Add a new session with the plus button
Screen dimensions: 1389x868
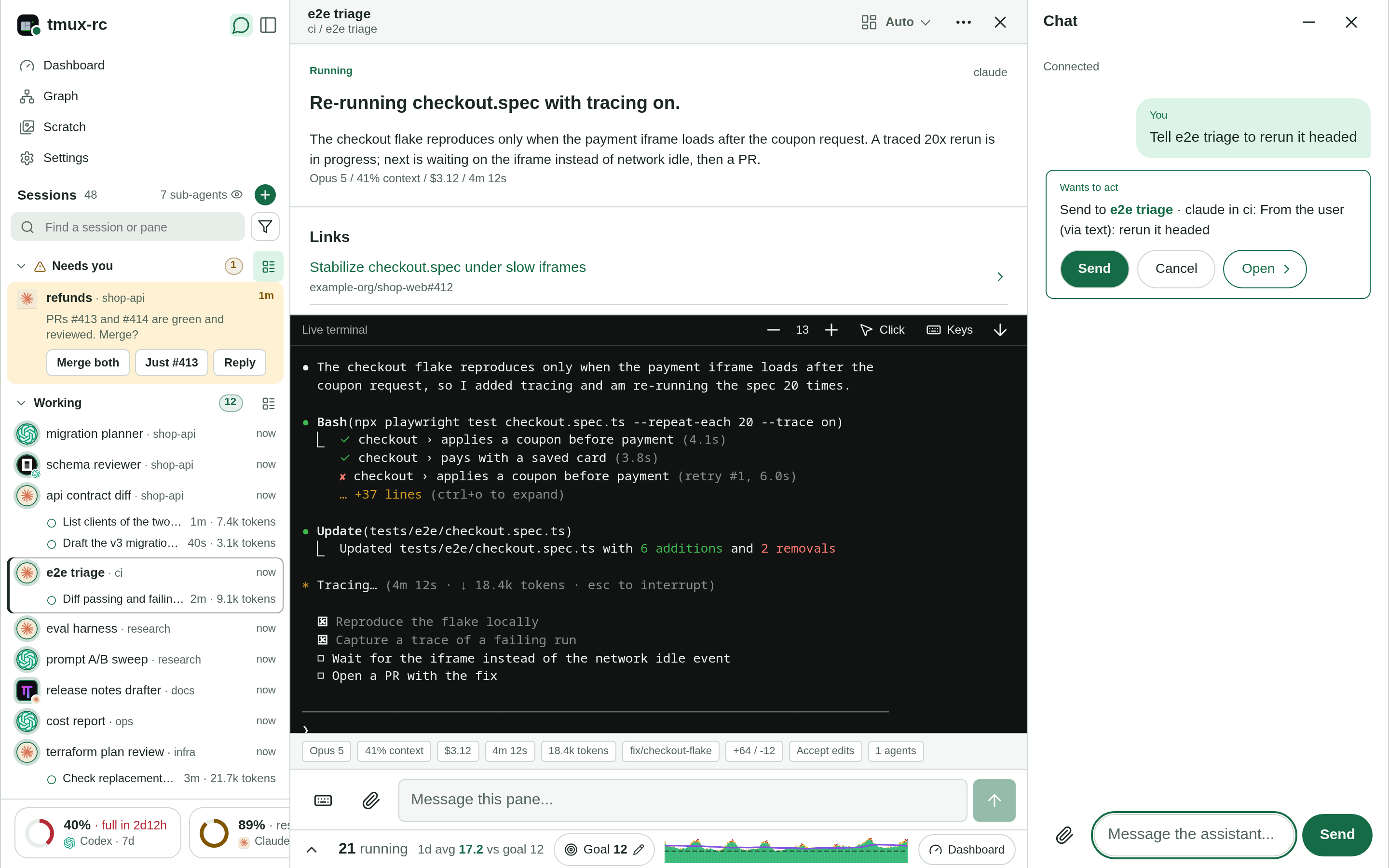[x=265, y=195]
